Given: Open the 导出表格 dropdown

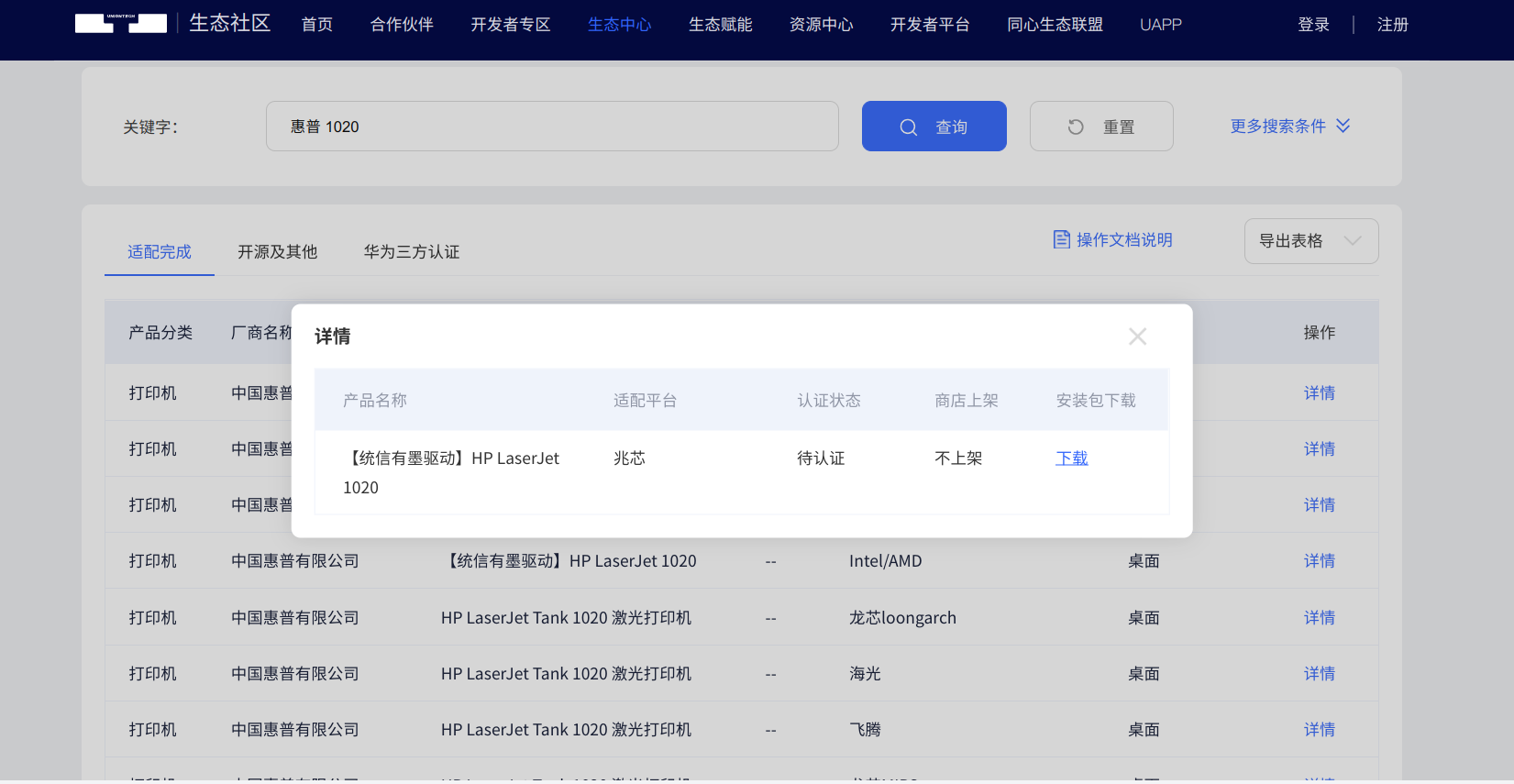Looking at the screenshot, I should point(1311,241).
